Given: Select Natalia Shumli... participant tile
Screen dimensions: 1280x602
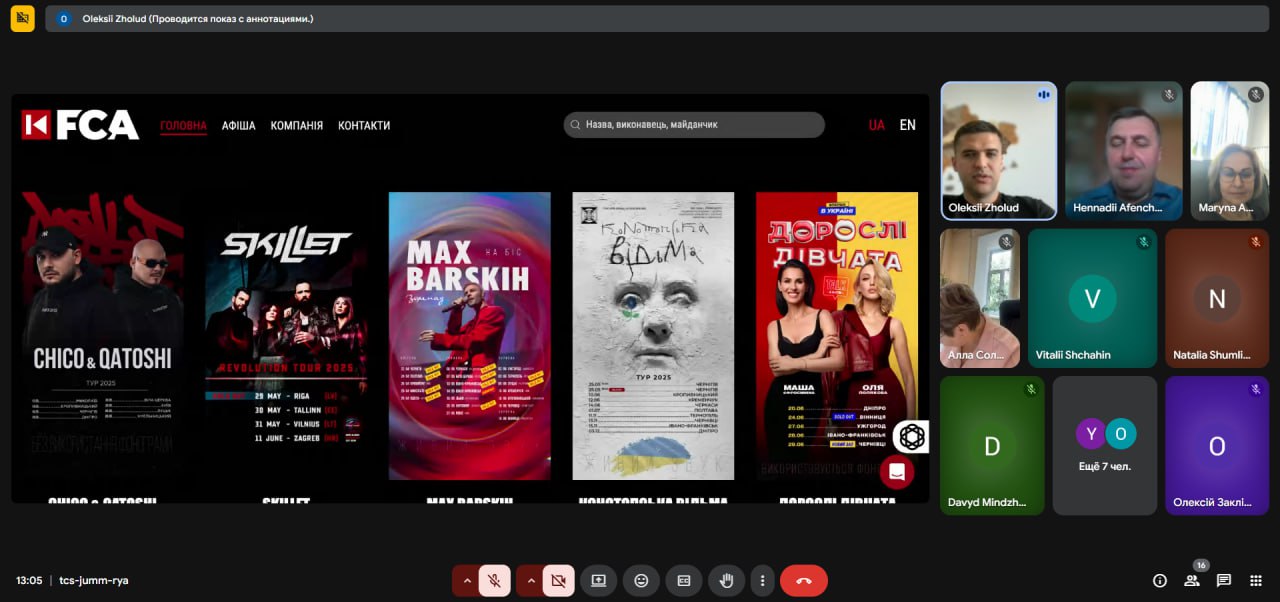Looking at the screenshot, I should (1217, 298).
